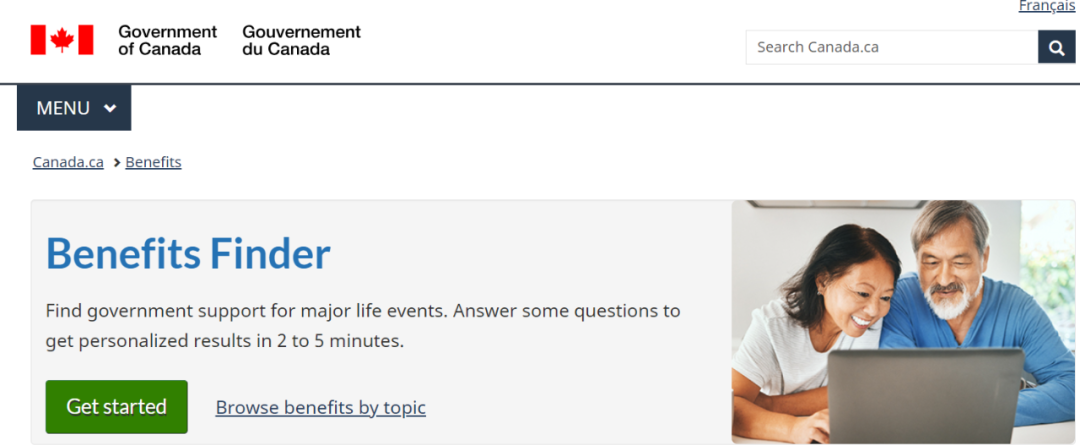Click the Government of Canada English wordmark

(167, 41)
